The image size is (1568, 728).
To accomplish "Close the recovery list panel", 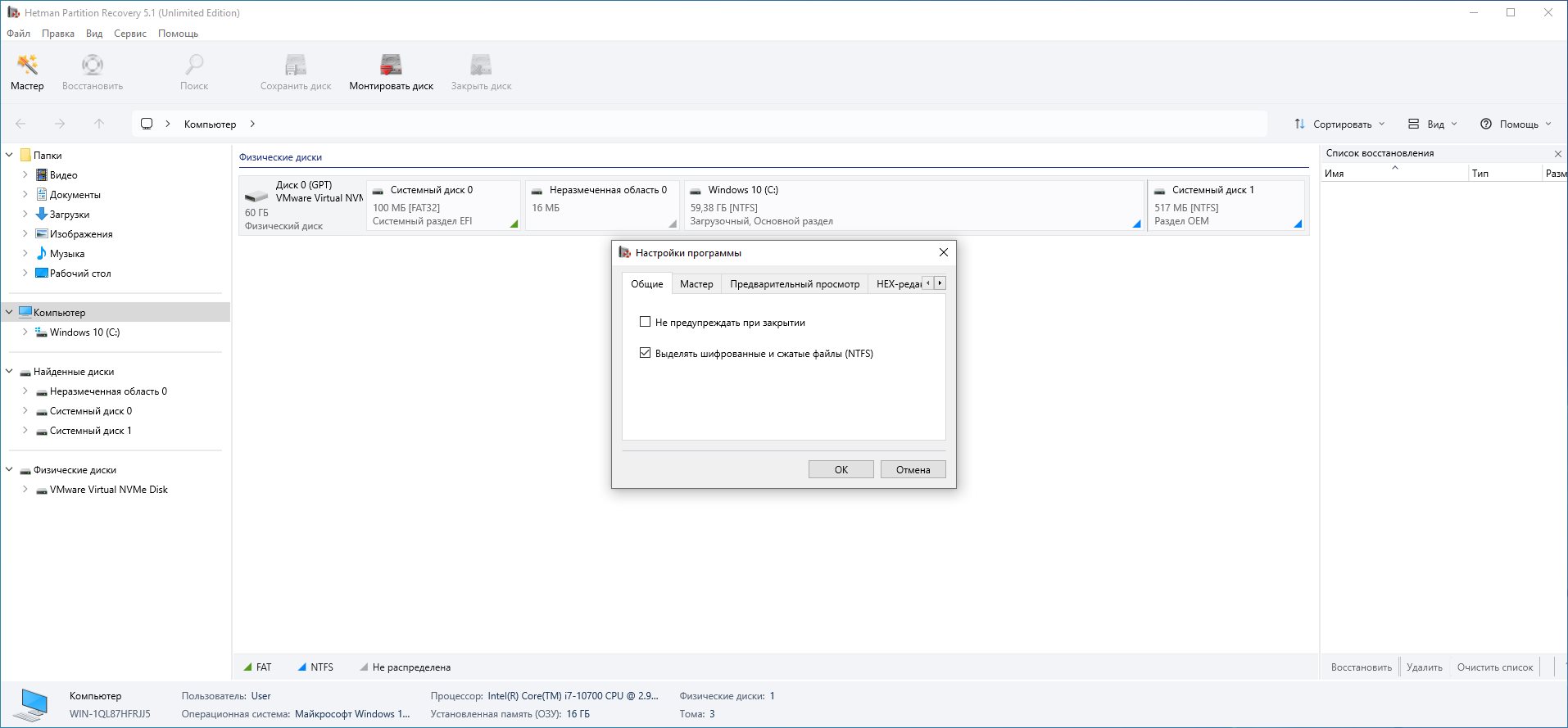I will tap(1557, 154).
